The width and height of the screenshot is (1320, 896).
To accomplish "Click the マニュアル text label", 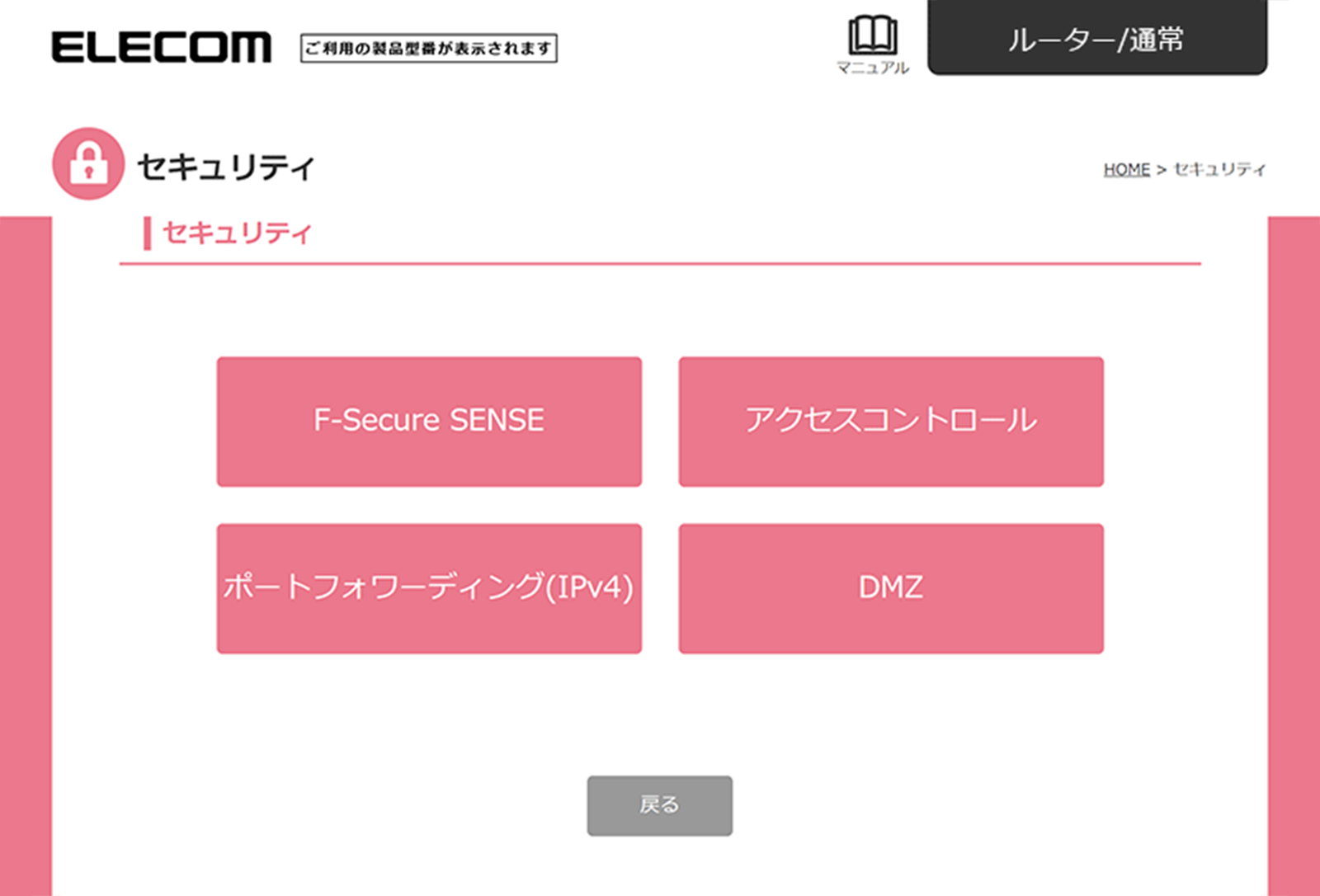I will [x=873, y=68].
